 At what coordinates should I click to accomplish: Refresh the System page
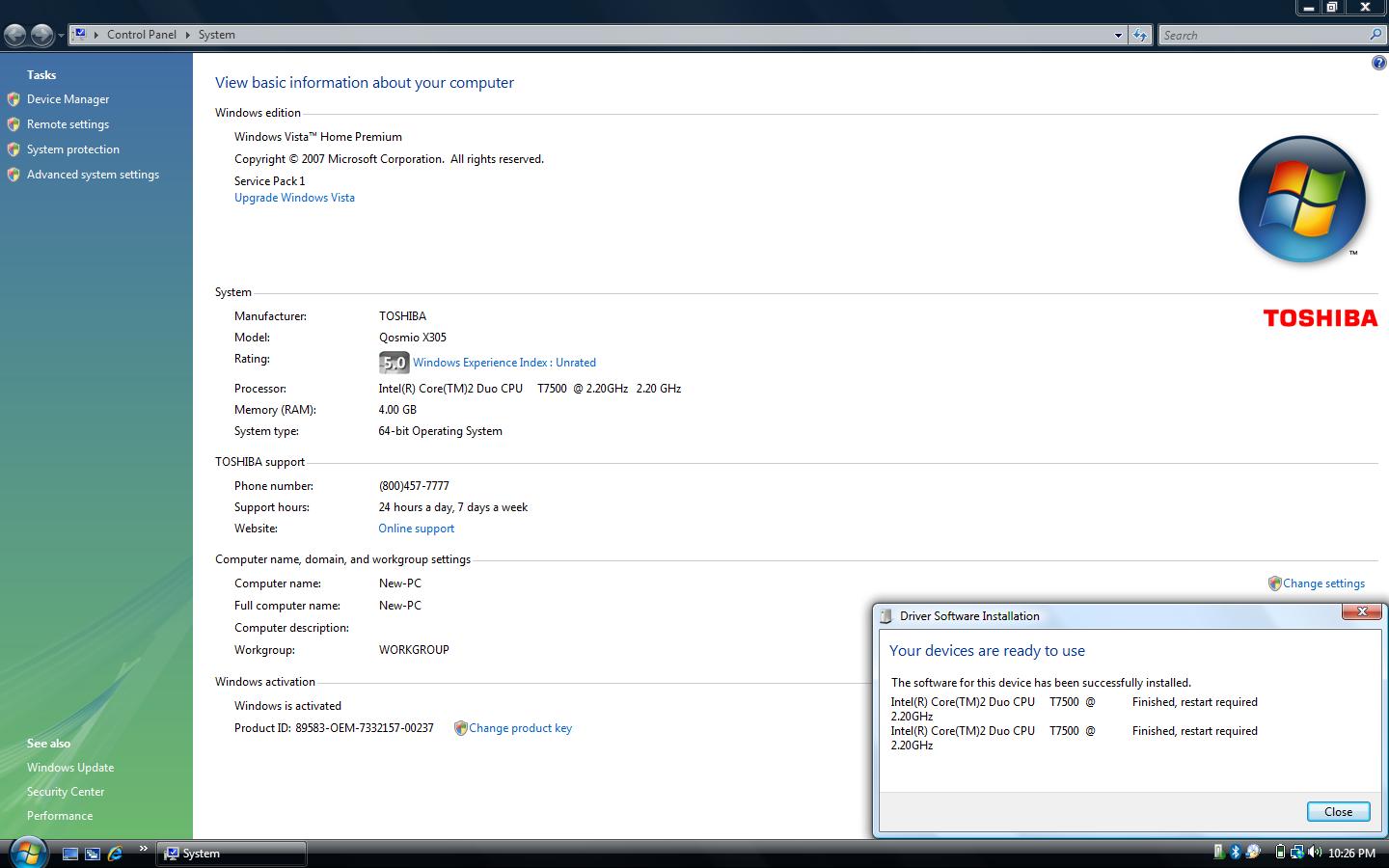(x=1140, y=35)
